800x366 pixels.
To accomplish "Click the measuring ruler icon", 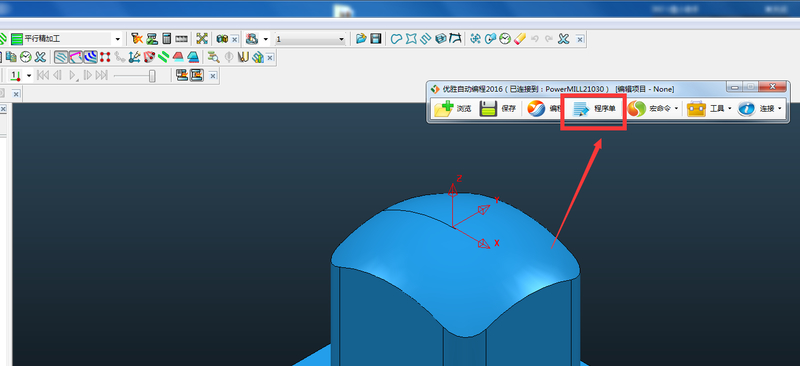I will [x=181, y=39].
